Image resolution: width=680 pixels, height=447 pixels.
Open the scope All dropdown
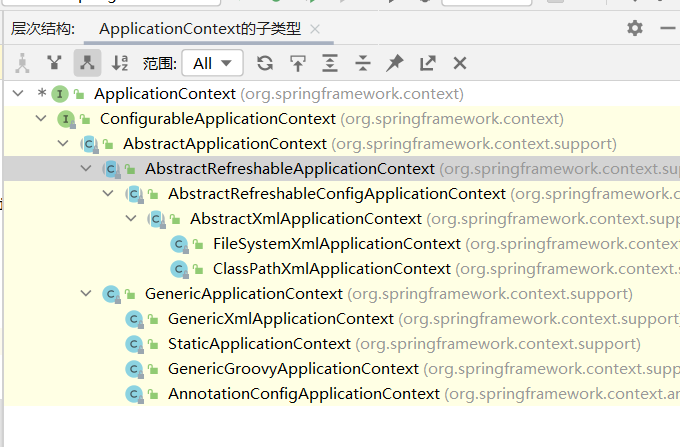212,63
